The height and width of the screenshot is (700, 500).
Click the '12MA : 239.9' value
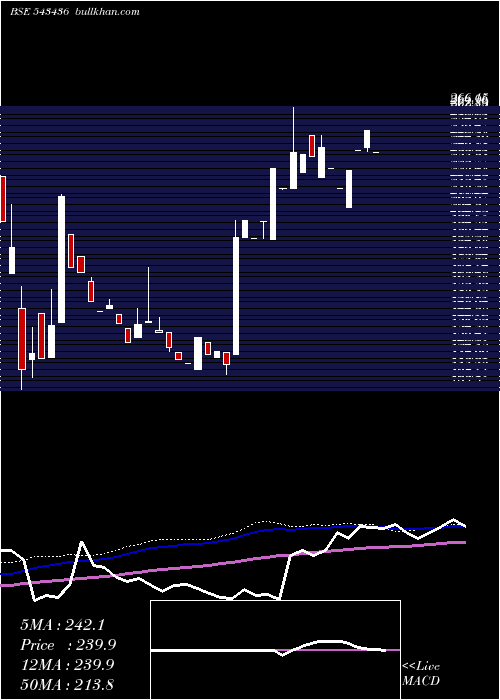tap(68, 665)
